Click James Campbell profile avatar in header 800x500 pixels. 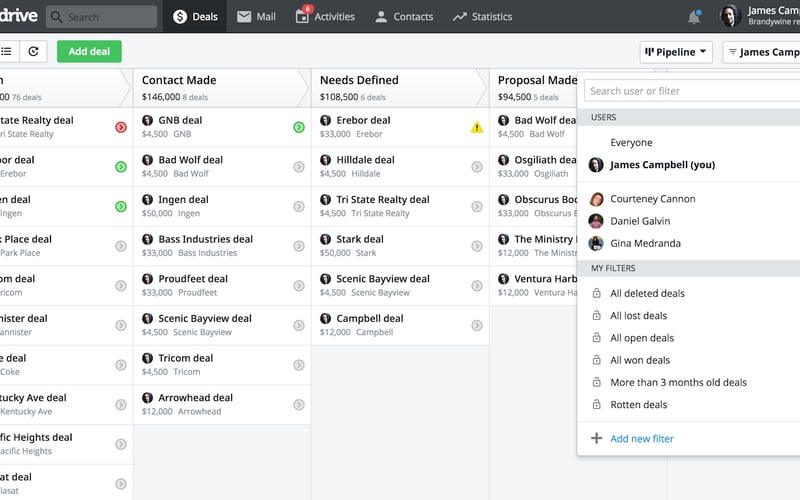(730, 16)
